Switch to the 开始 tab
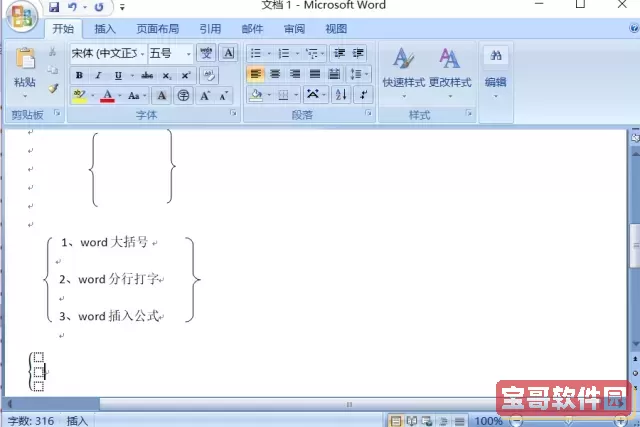The width and height of the screenshot is (640, 427). point(63,29)
